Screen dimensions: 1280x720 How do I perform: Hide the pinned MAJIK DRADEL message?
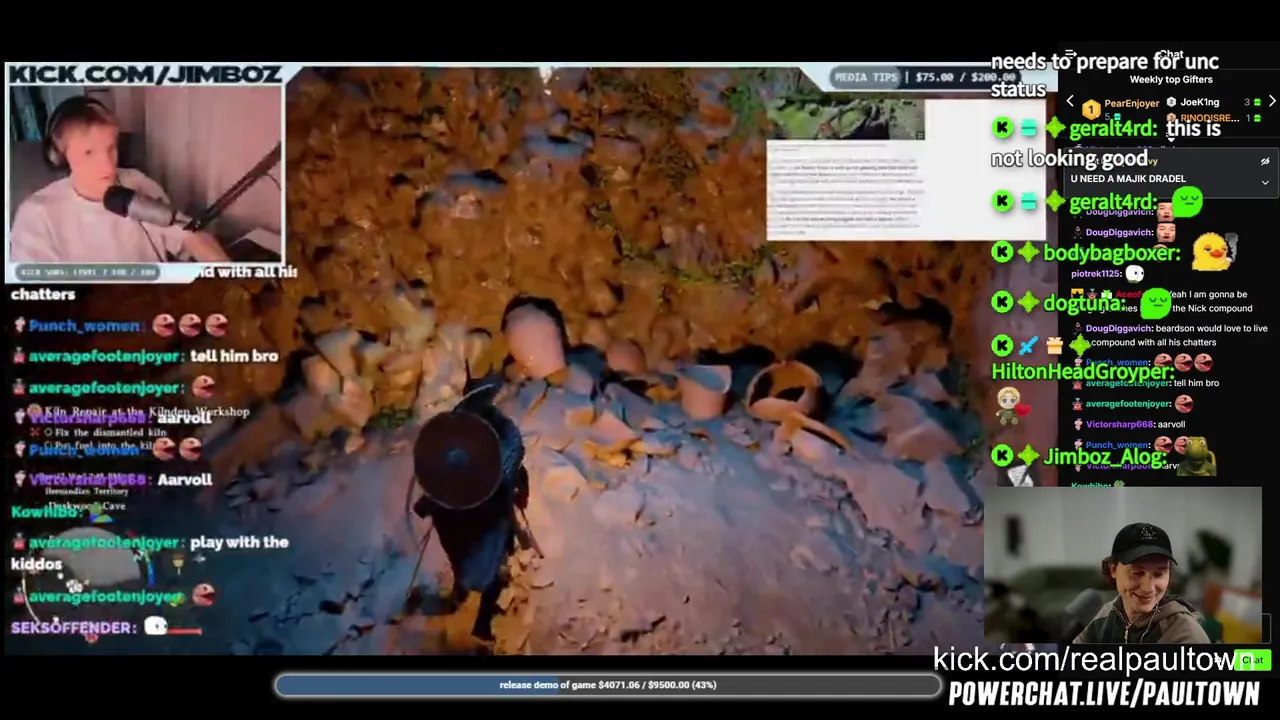pyautogui.click(x=1265, y=161)
